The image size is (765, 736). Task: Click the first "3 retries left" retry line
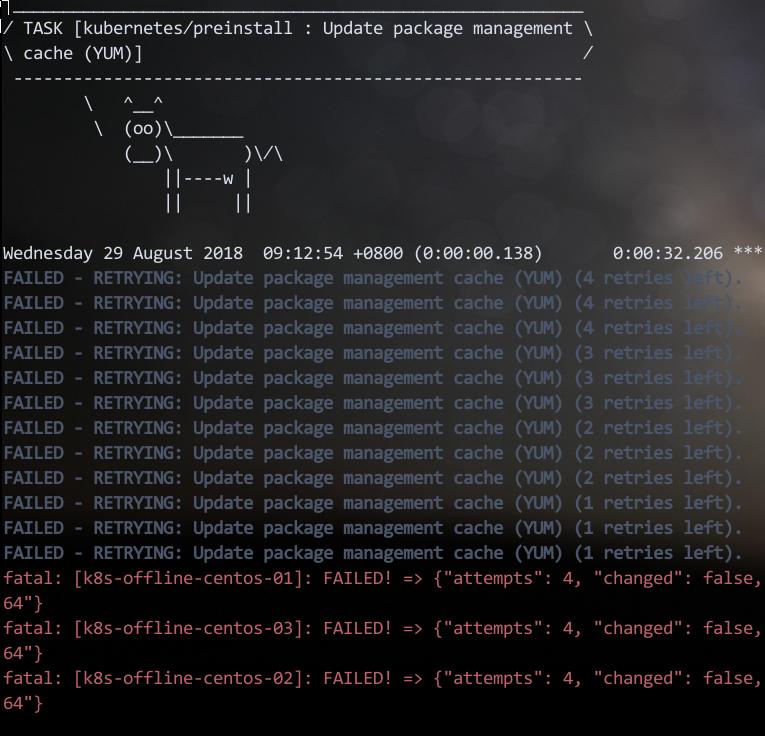click(372, 353)
